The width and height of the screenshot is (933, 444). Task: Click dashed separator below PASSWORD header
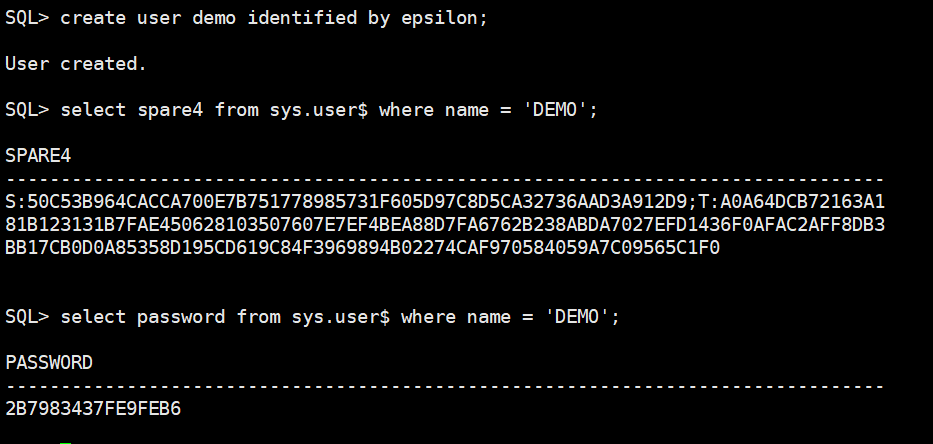point(444,385)
